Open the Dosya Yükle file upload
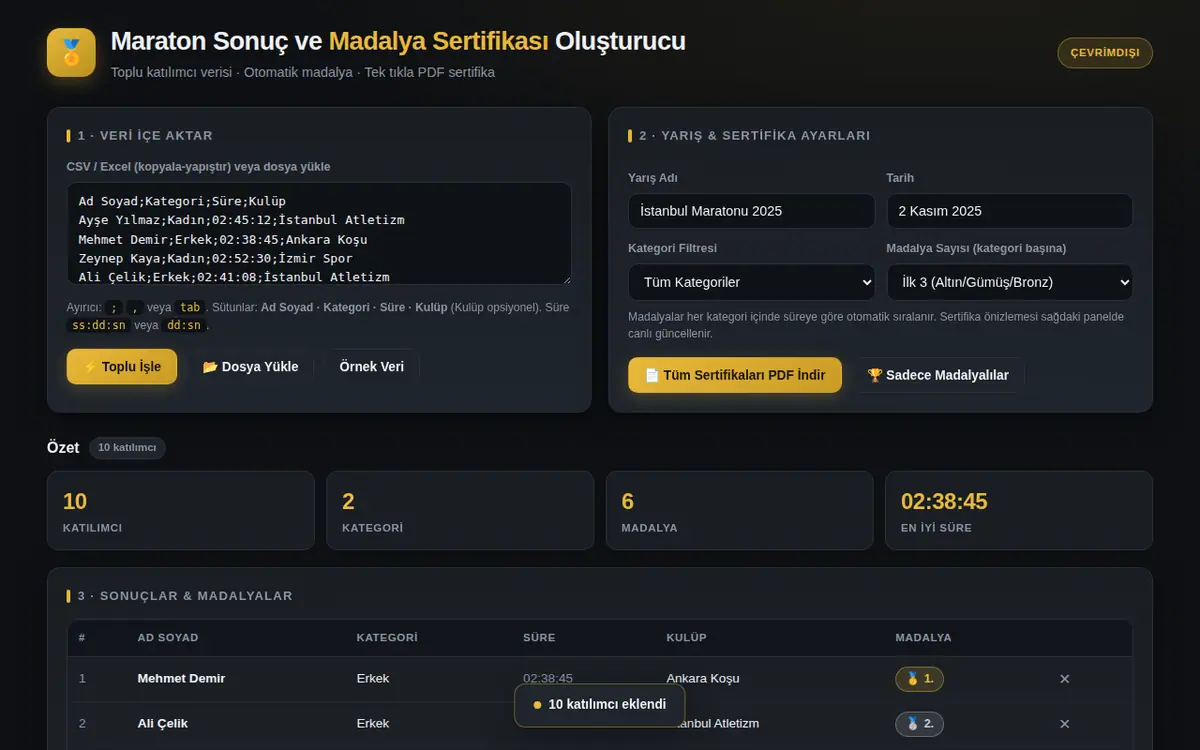The height and width of the screenshot is (750, 1200). [x=250, y=367]
